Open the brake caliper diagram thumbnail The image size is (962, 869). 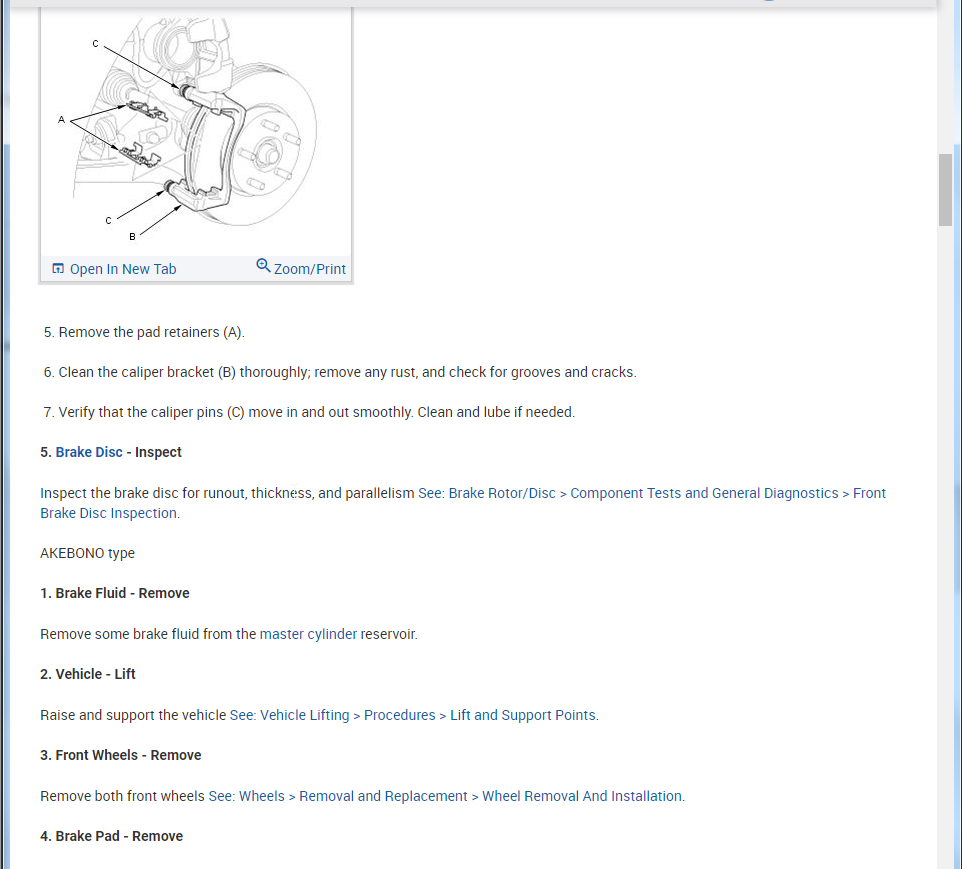[x=196, y=131]
